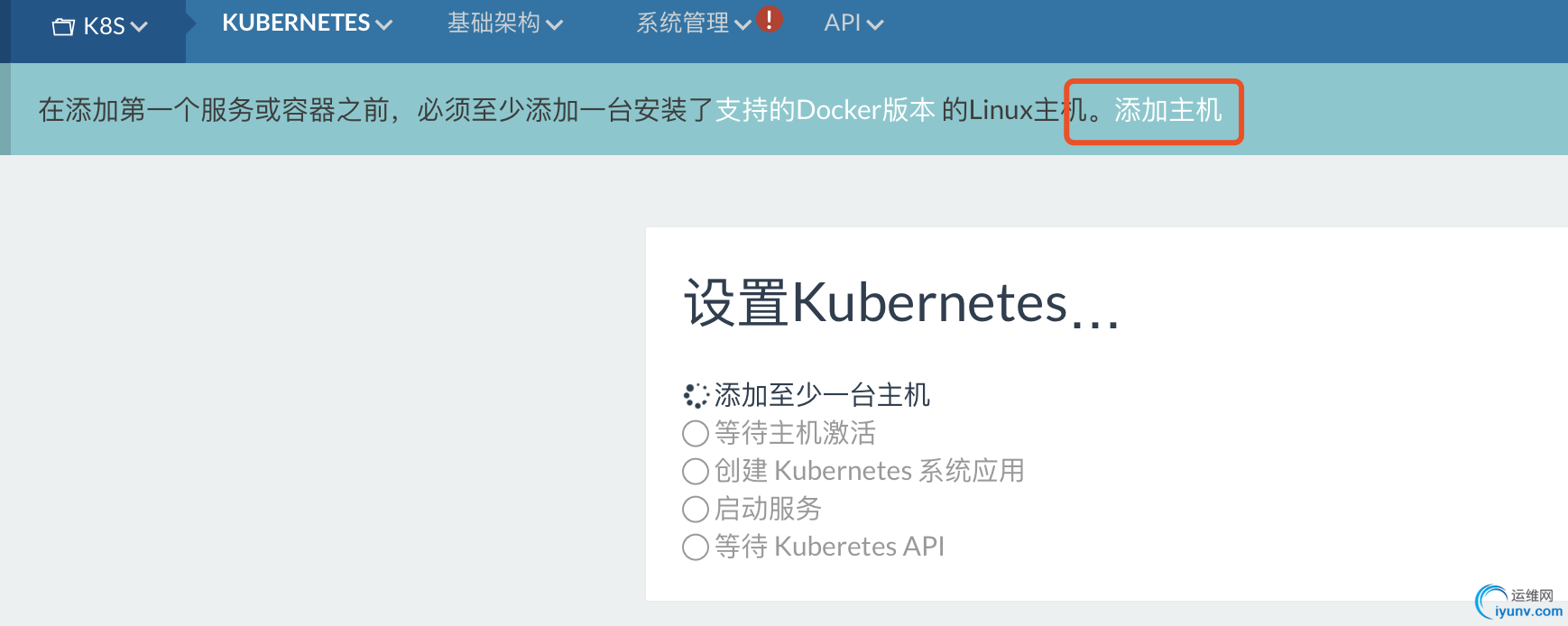Image resolution: width=1568 pixels, height=626 pixels.
Task: Open the 系统管理 menu
Action: click(682, 23)
